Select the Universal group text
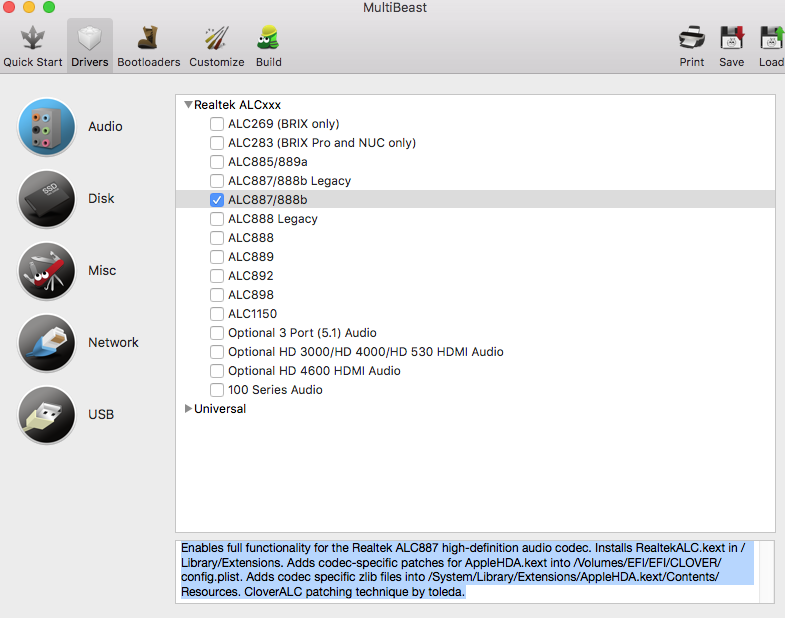Screen dimensions: 785x618 (220, 409)
